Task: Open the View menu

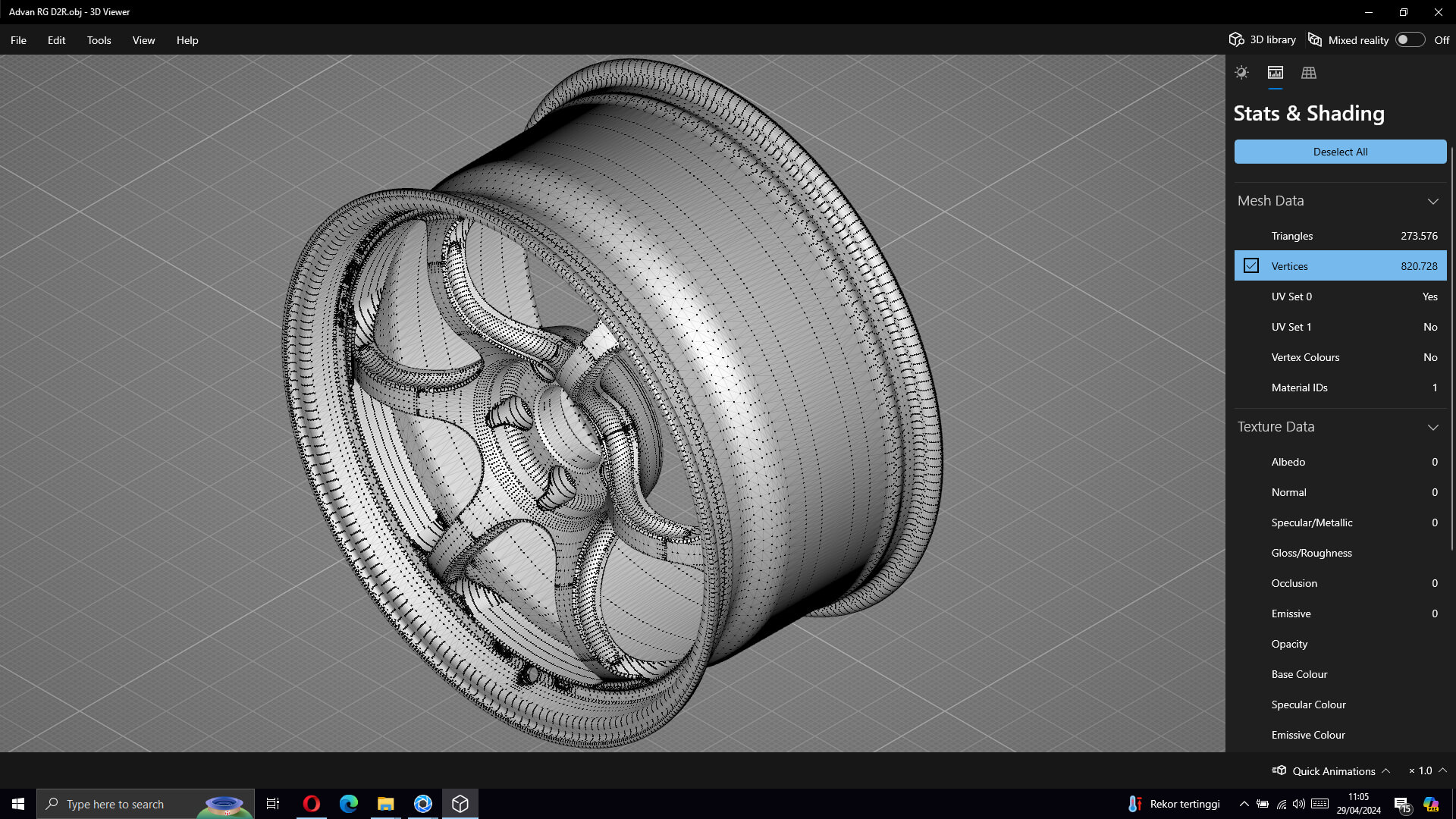Action: tap(143, 40)
